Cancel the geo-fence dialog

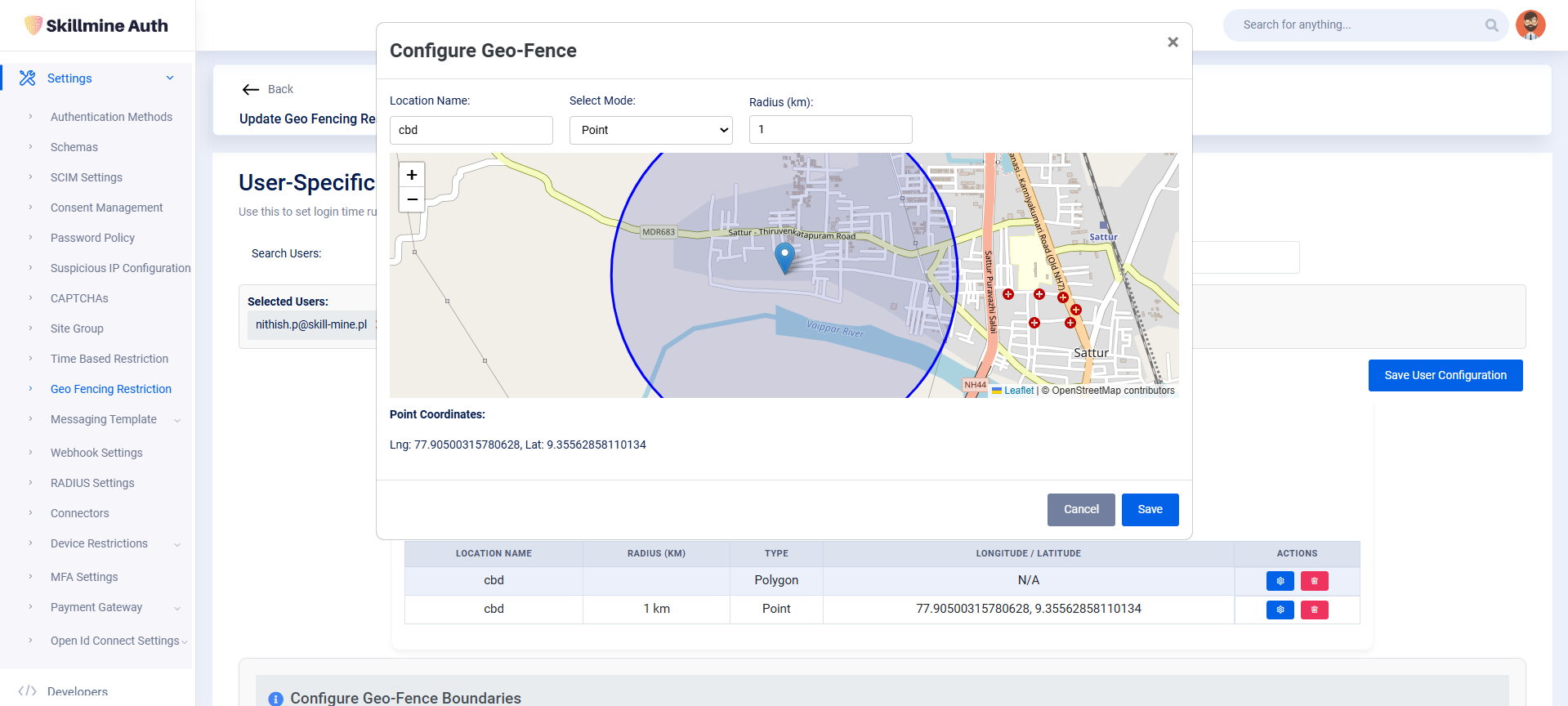(1080, 510)
